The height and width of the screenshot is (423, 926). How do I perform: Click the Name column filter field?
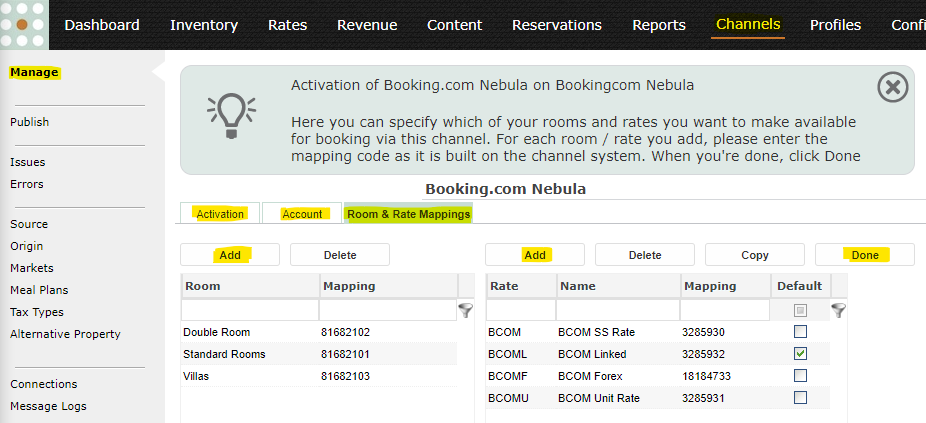point(618,310)
